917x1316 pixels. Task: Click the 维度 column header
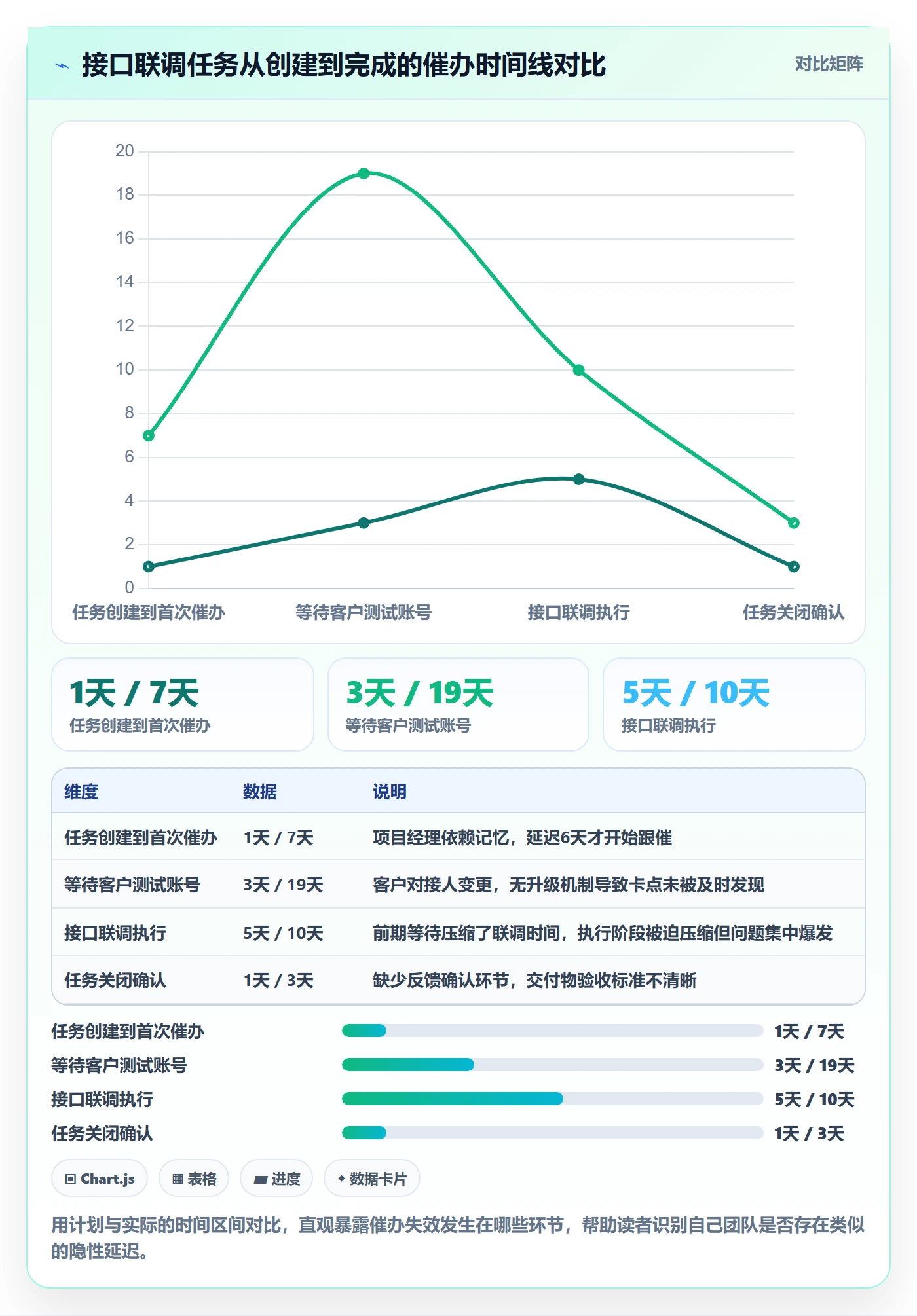81,792
